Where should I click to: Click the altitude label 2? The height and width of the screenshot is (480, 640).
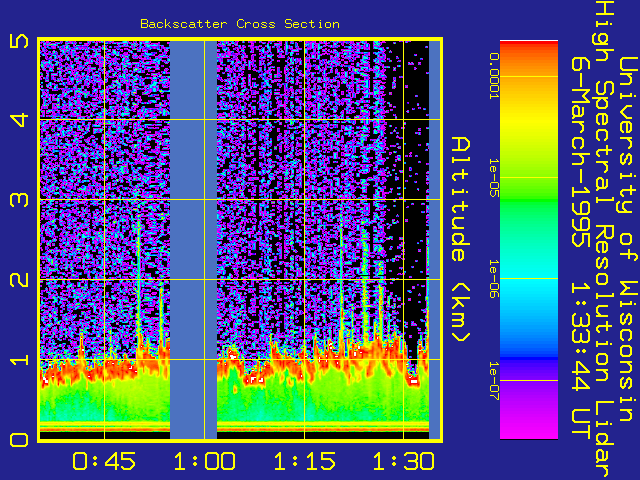19,280
